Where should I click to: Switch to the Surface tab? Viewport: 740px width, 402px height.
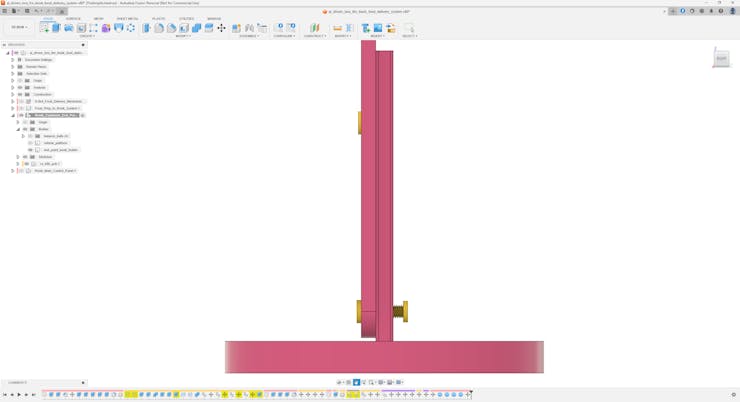pyautogui.click(x=73, y=19)
